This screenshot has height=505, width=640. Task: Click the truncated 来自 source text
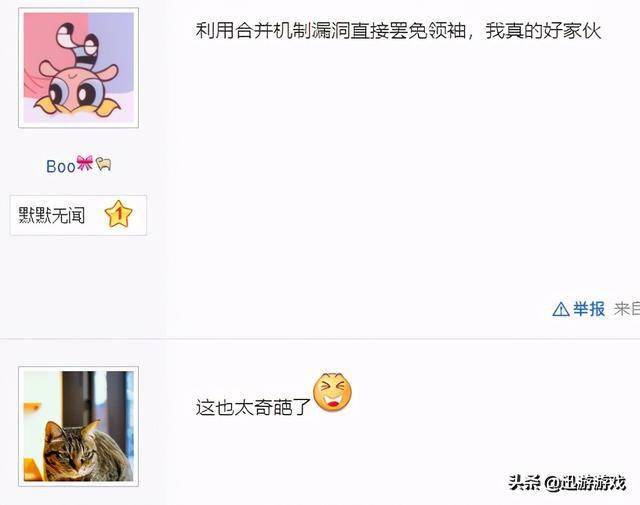click(627, 309)
